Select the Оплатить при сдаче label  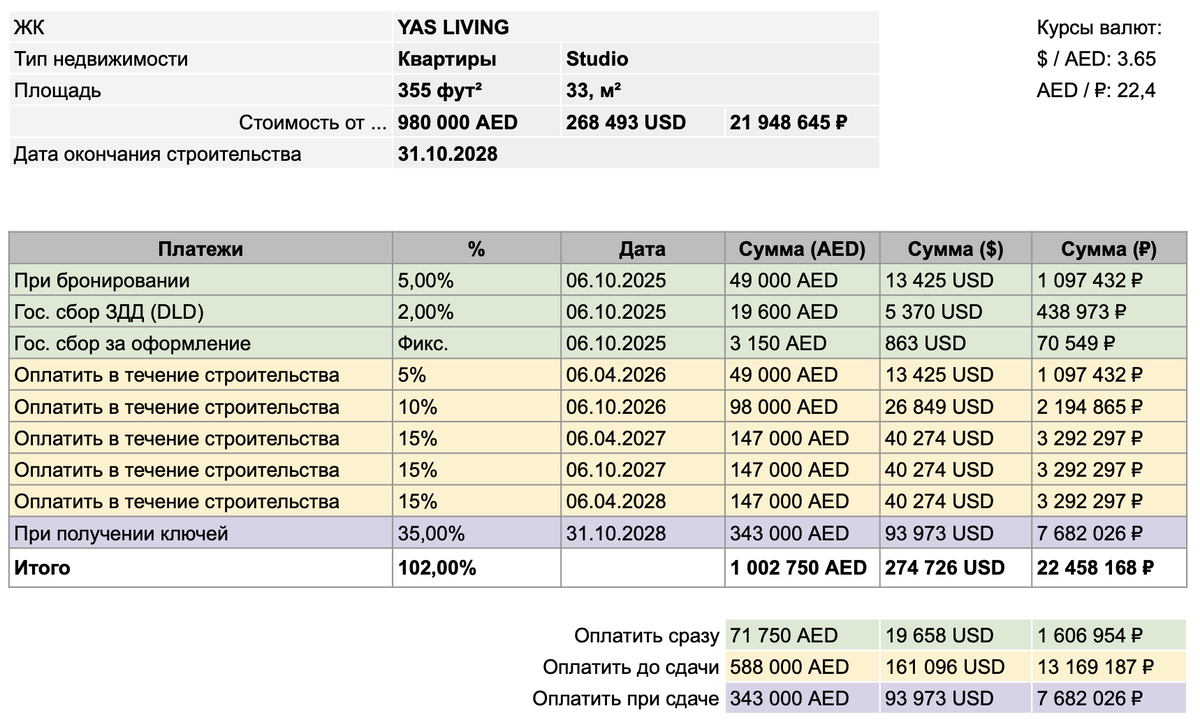click(626, 698)
